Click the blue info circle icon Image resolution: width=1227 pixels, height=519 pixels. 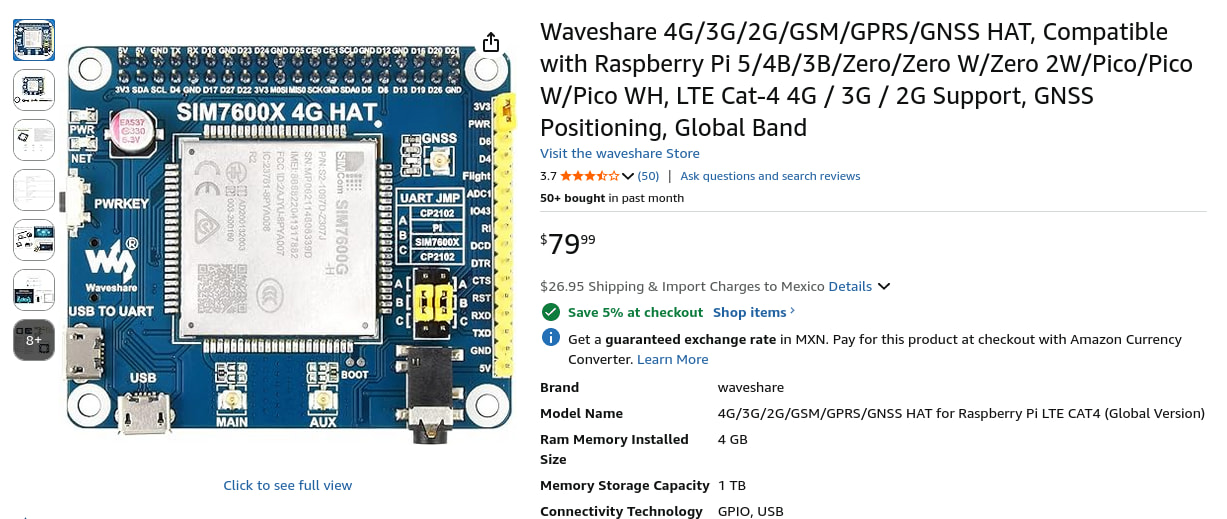click(550, 338)
